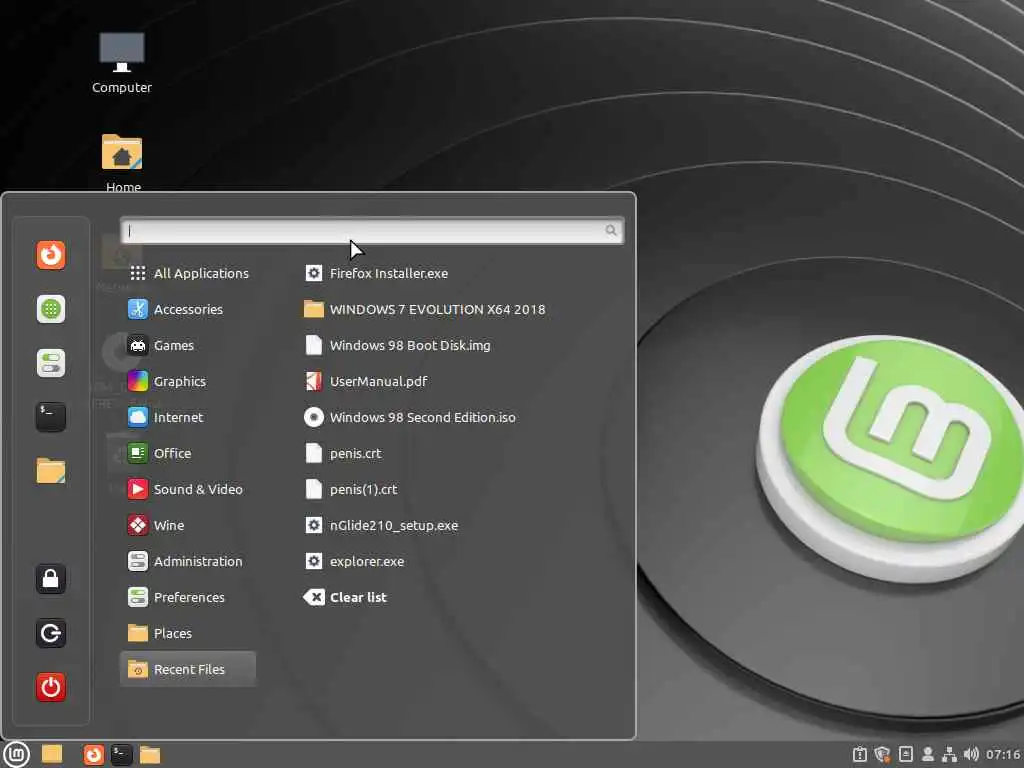Open Files folder icon in favorites sidebar
The image size is (1024, 768).
point(51,471)
